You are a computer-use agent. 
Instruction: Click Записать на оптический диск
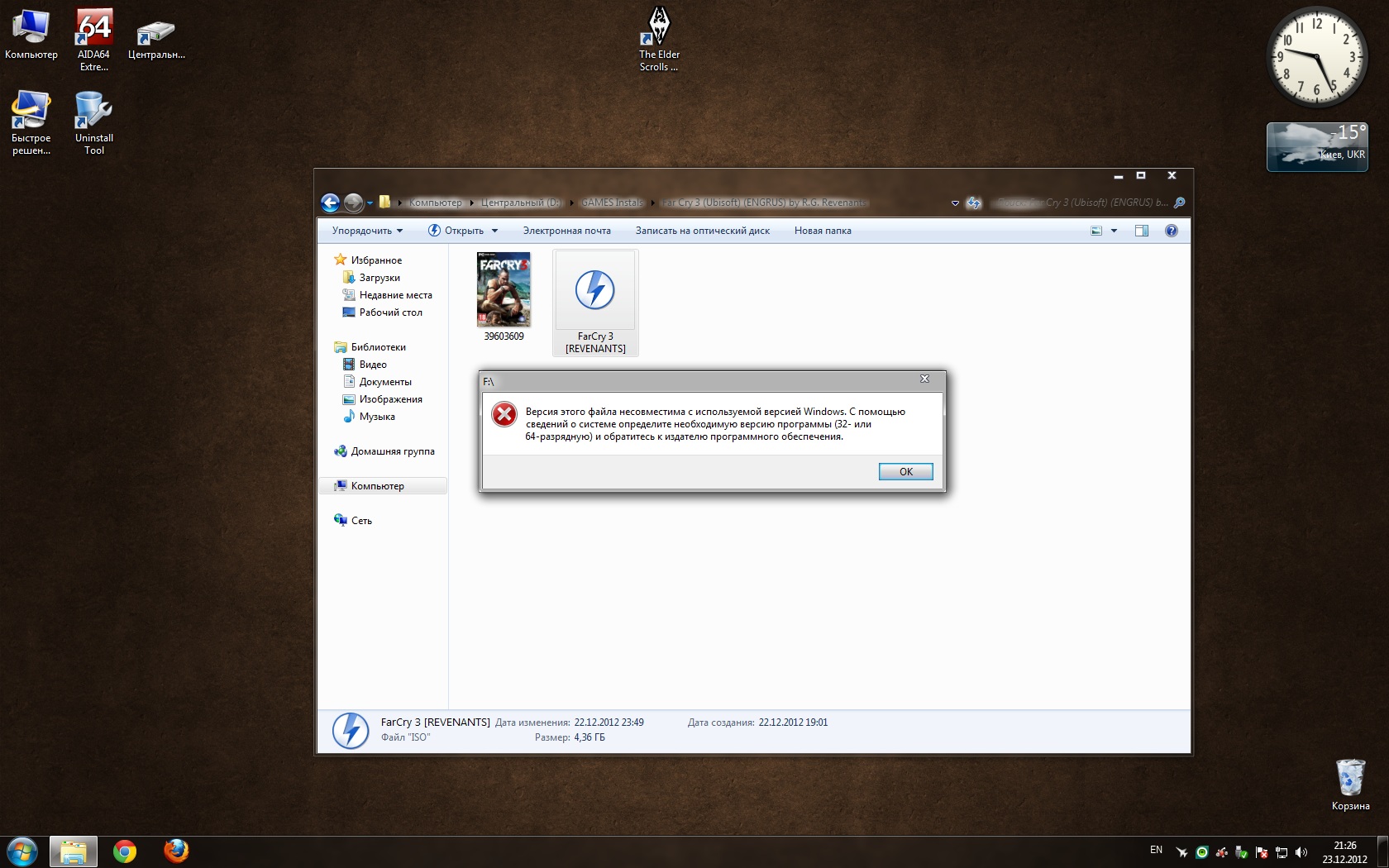[702, 231]
